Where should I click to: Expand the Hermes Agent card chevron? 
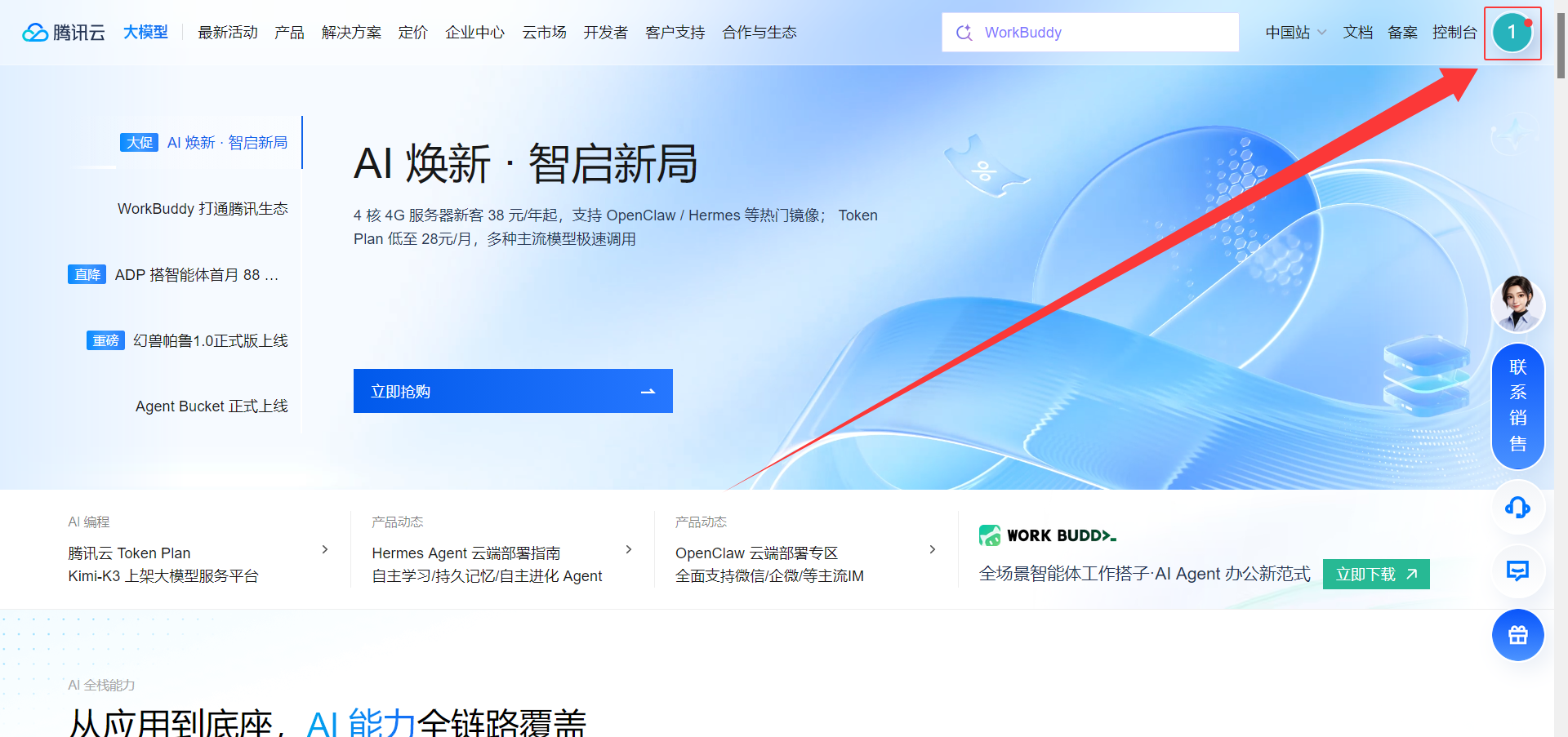click(629, 550)
